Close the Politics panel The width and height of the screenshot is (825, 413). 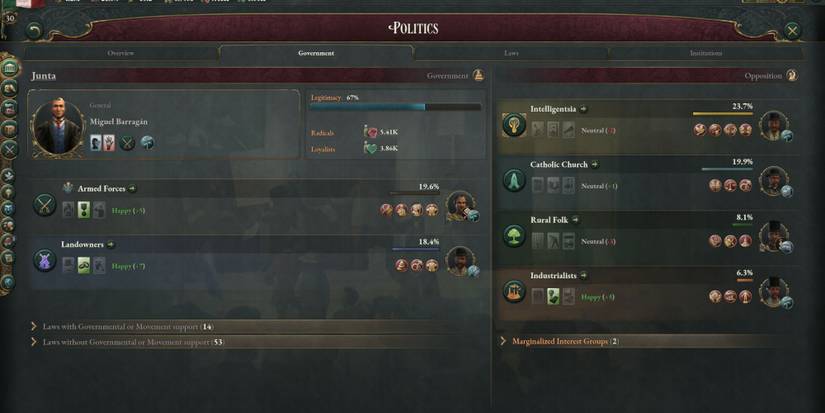point(792,31)
